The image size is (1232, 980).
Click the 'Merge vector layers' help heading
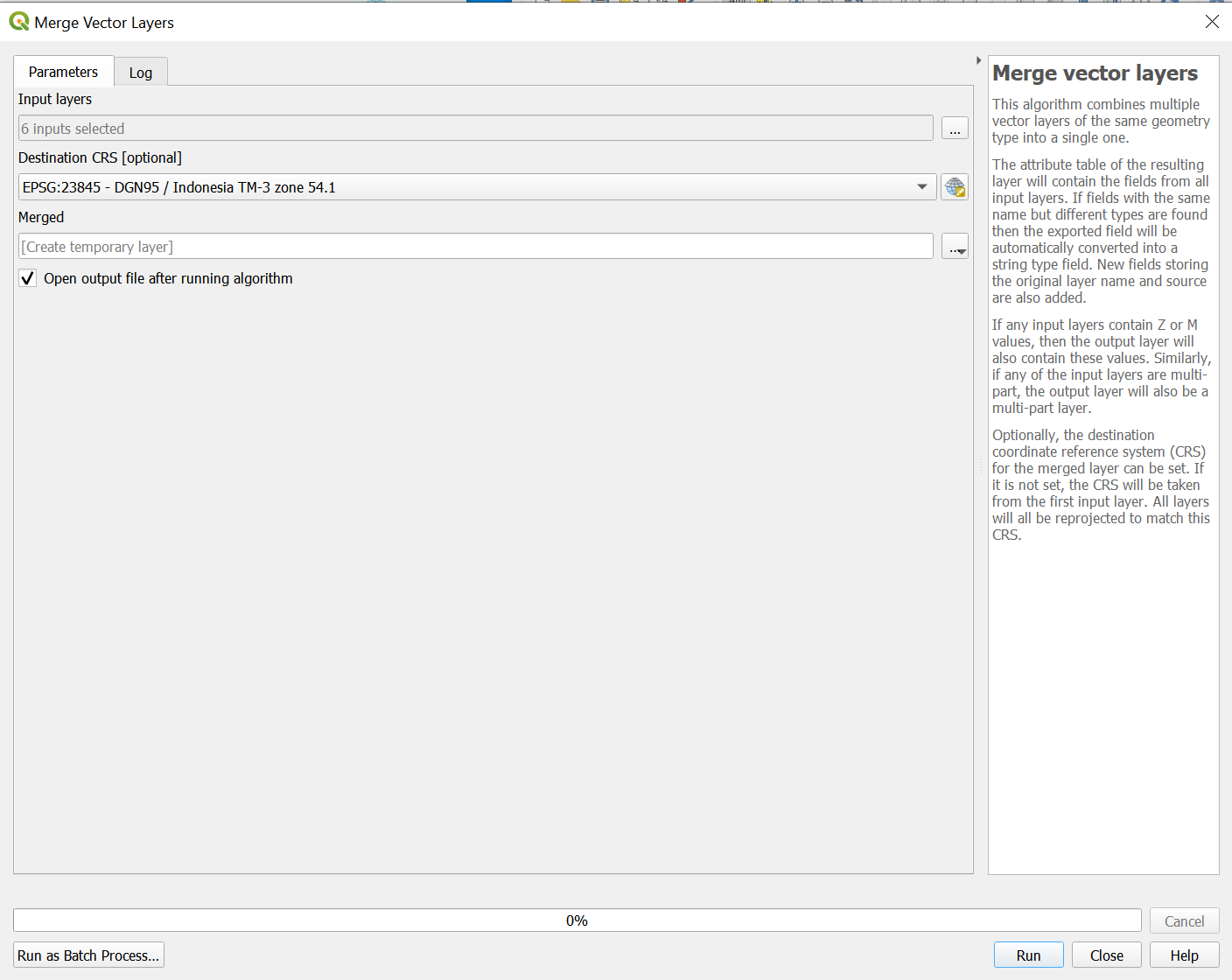[1095, 73]
